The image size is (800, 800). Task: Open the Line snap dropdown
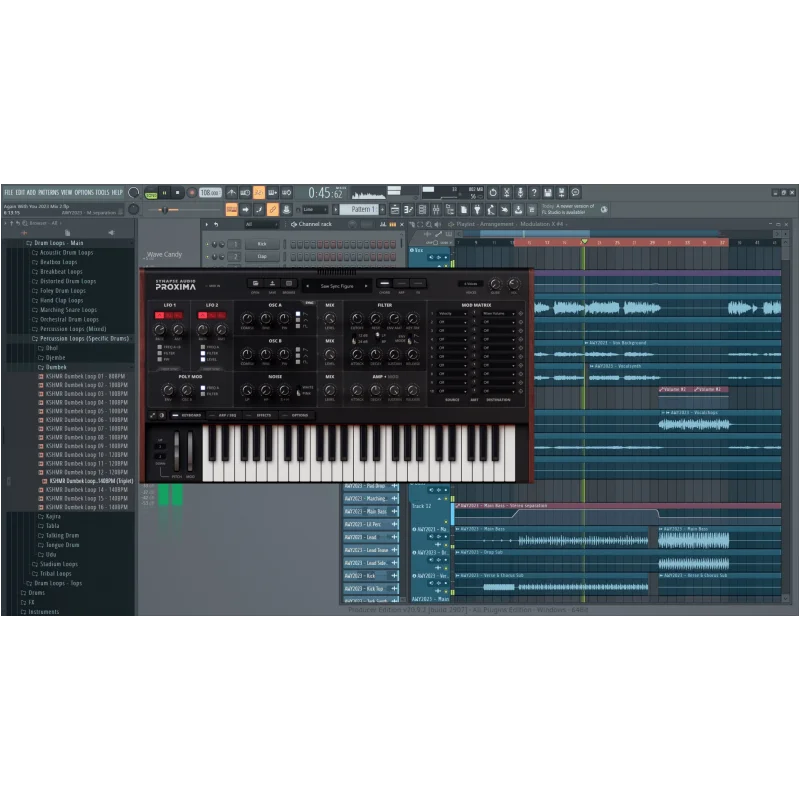pos(315,210)
